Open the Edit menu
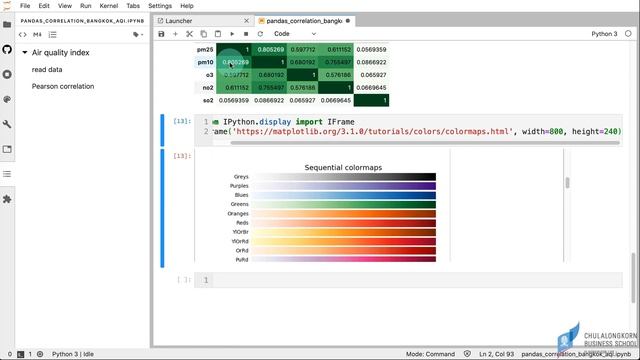This screenshot has height=360, width=640. 44,6
